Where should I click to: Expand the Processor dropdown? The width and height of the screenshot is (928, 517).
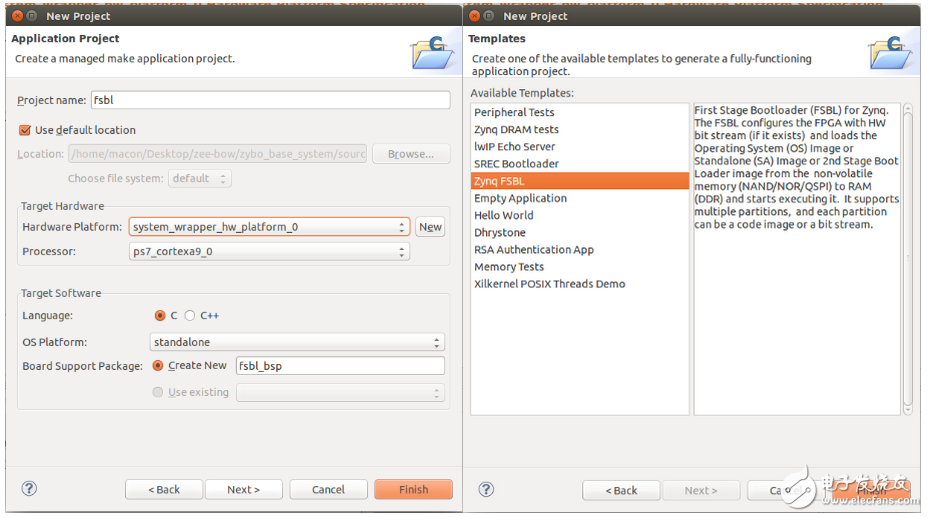pos(269,252)
